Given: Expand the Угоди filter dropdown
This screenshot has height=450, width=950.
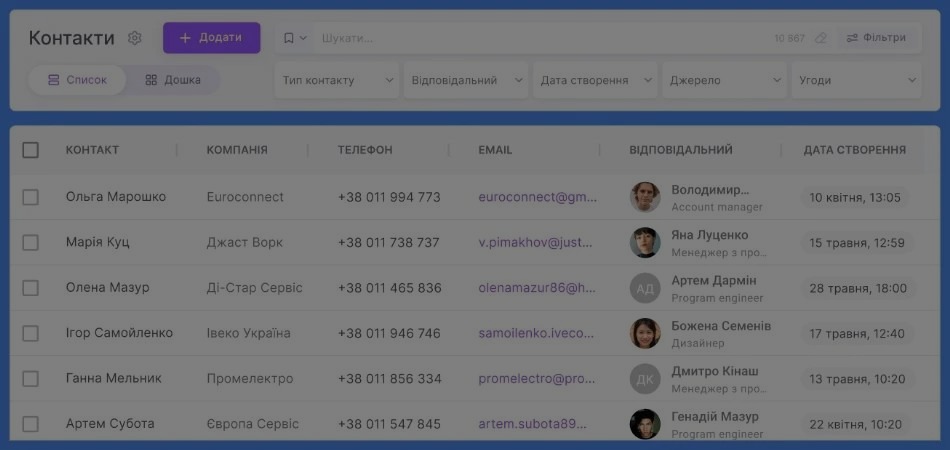Looking at the screenshot, I should tap(857, 80).
